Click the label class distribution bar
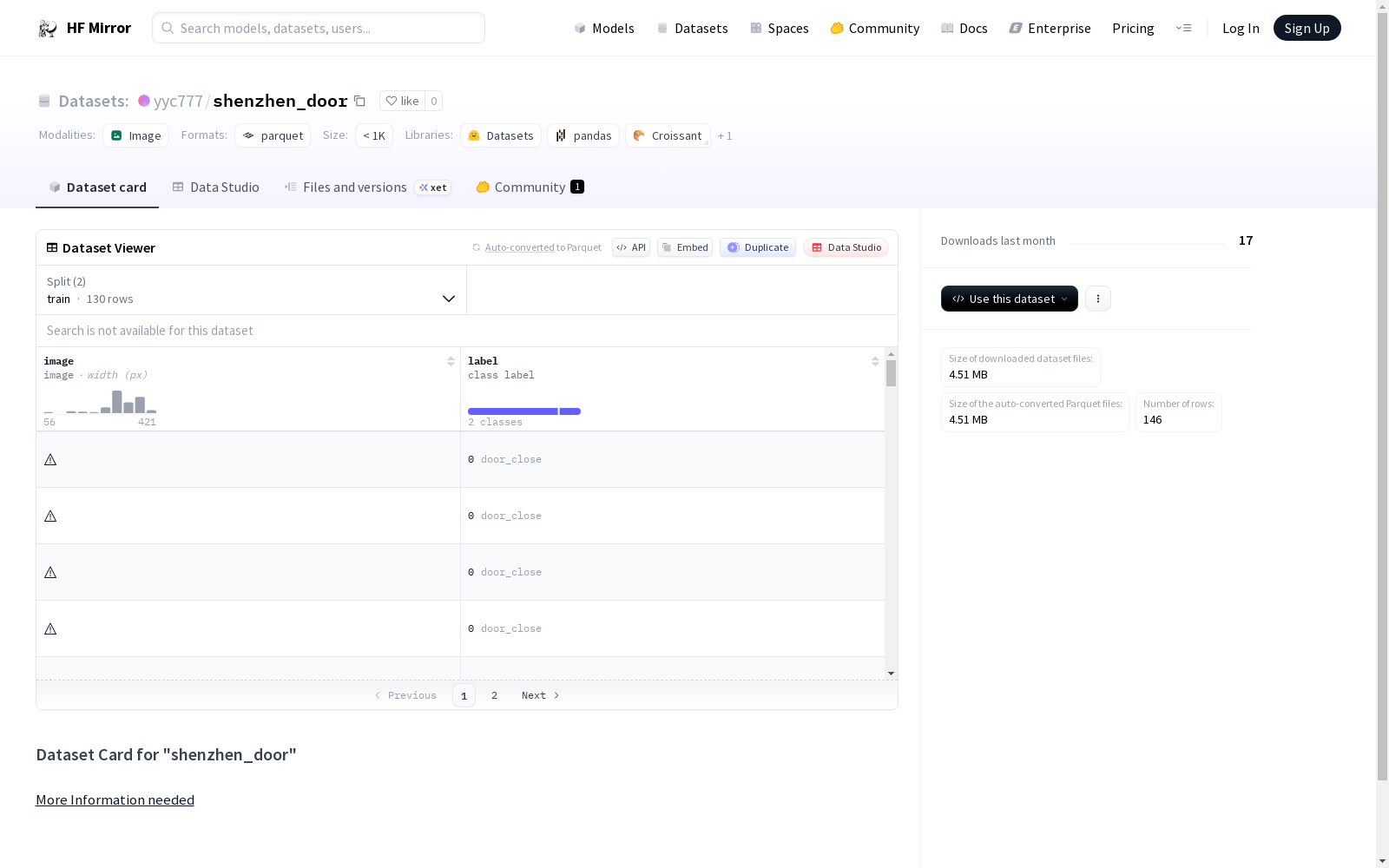 [x=524, y=411]
